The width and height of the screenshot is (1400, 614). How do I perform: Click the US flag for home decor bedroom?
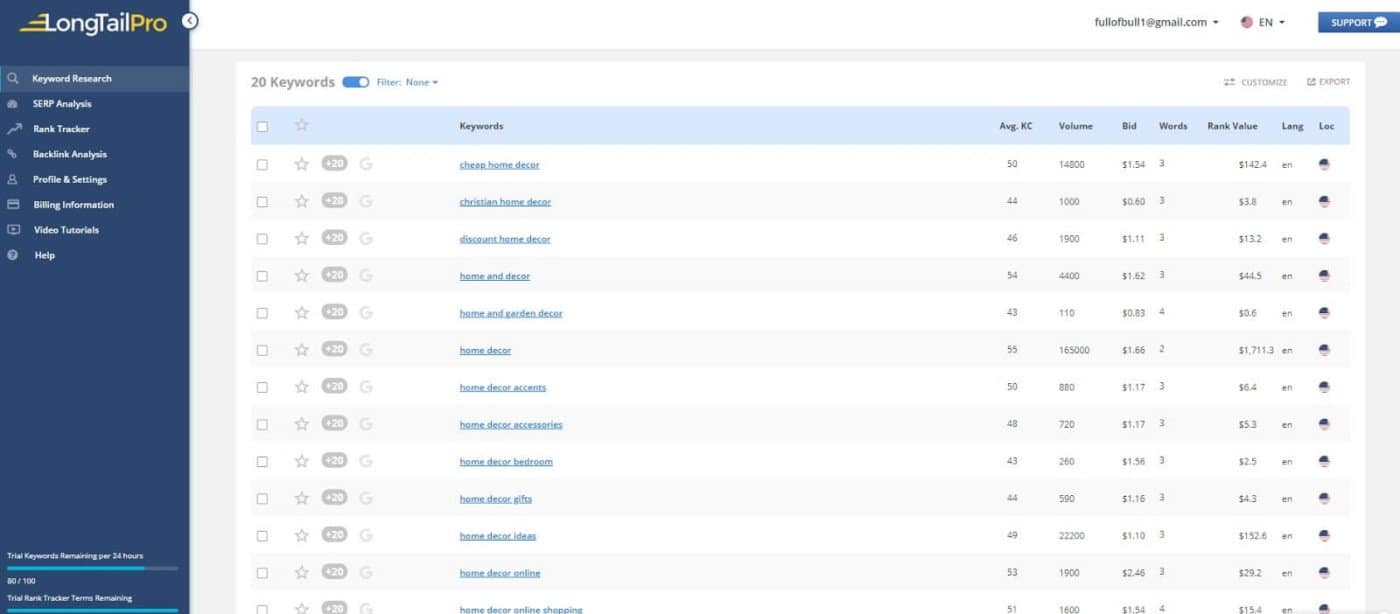point(1324,461)
